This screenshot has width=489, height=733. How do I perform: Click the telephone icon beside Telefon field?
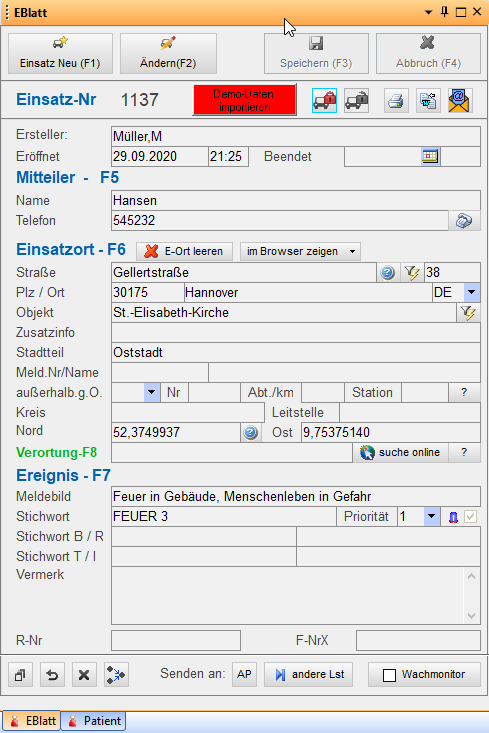[x=464, y=221]
